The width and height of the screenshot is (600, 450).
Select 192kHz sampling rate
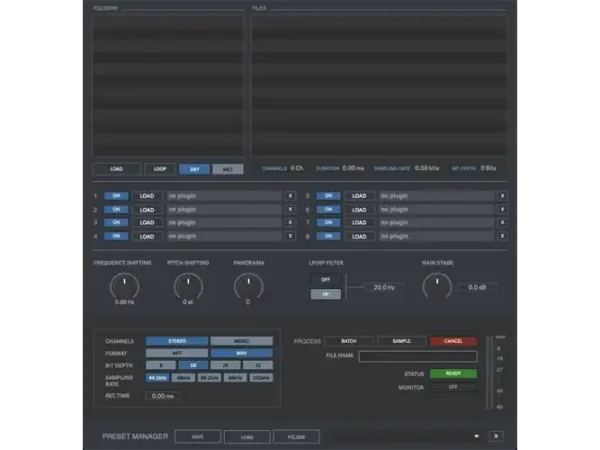tap(261, 378)
